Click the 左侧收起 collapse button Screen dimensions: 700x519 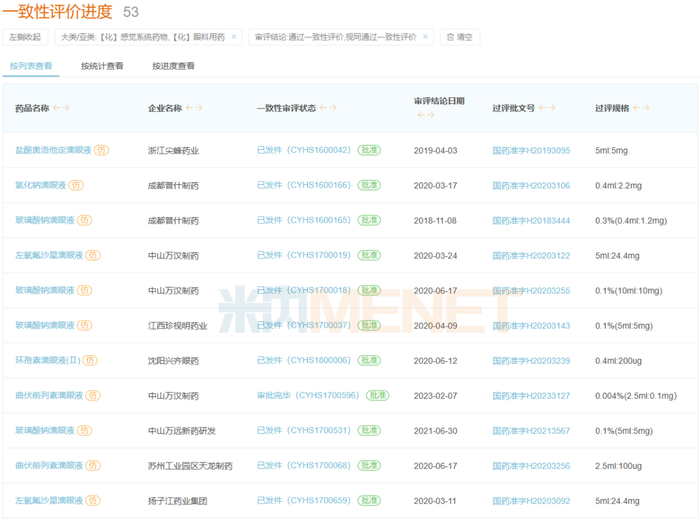(26, 37)
